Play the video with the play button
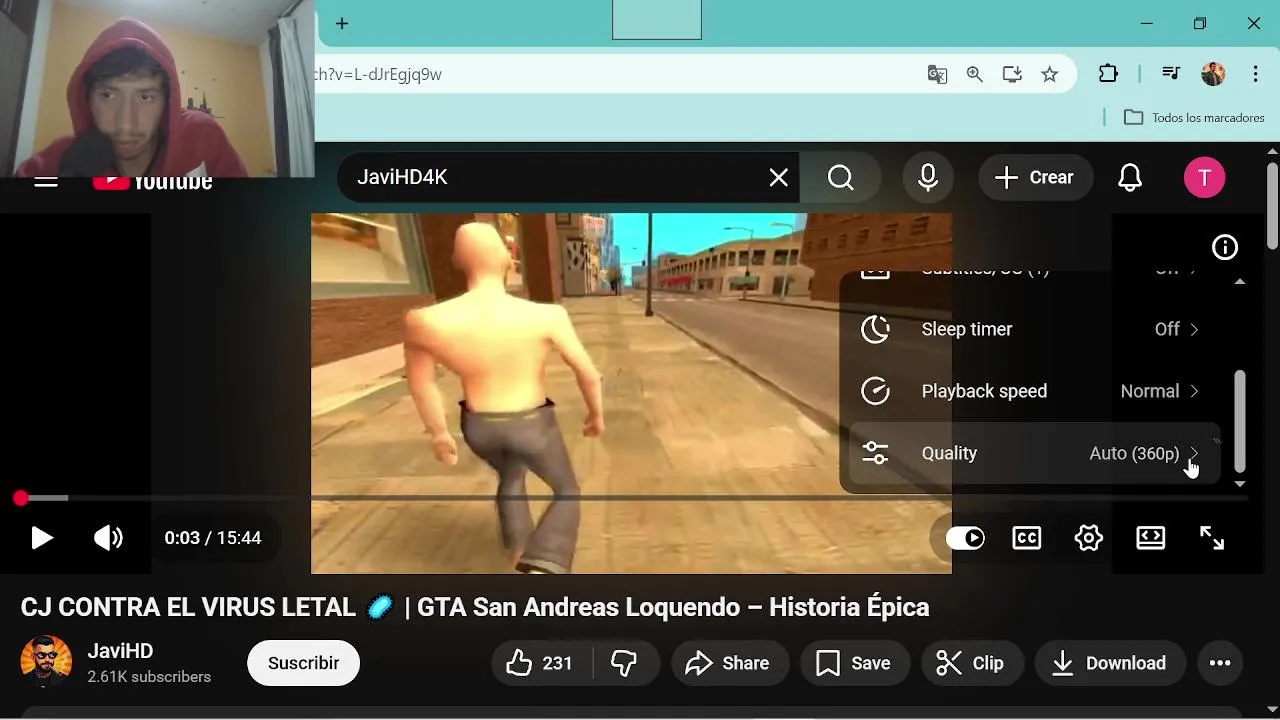This screenshot has width=1280, height=720. [41, 538]
